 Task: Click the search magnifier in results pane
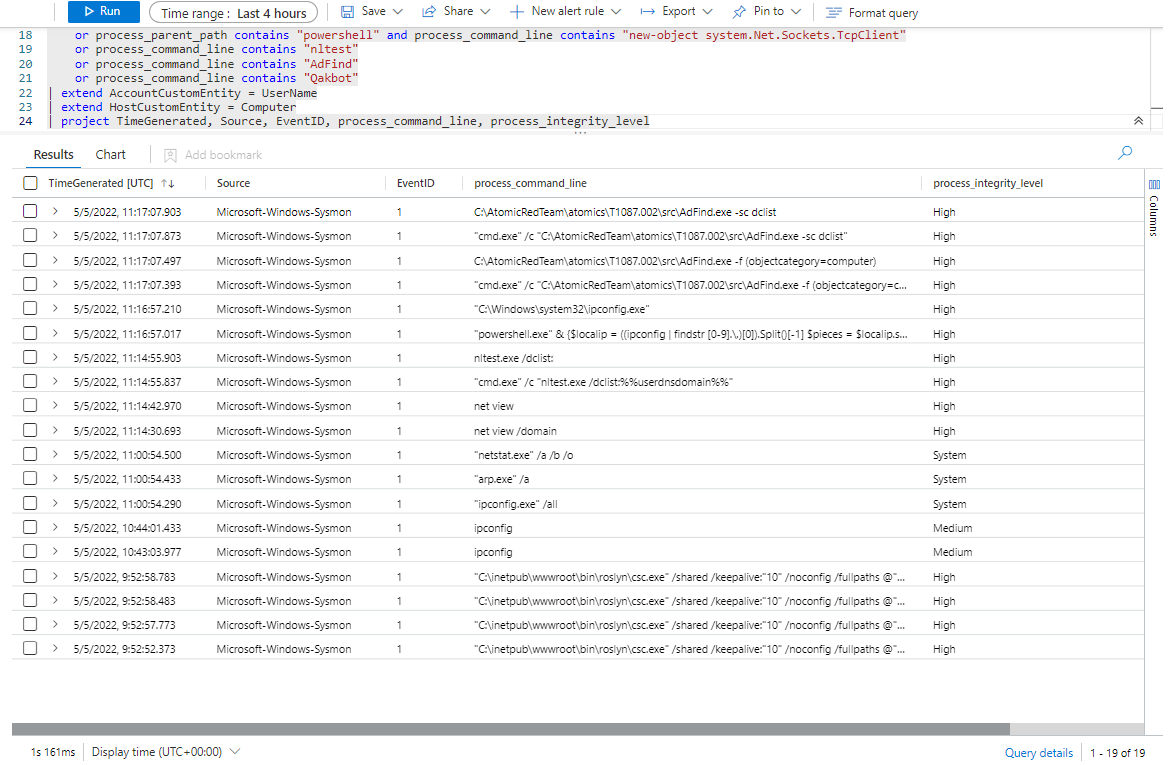[1125, 153]
